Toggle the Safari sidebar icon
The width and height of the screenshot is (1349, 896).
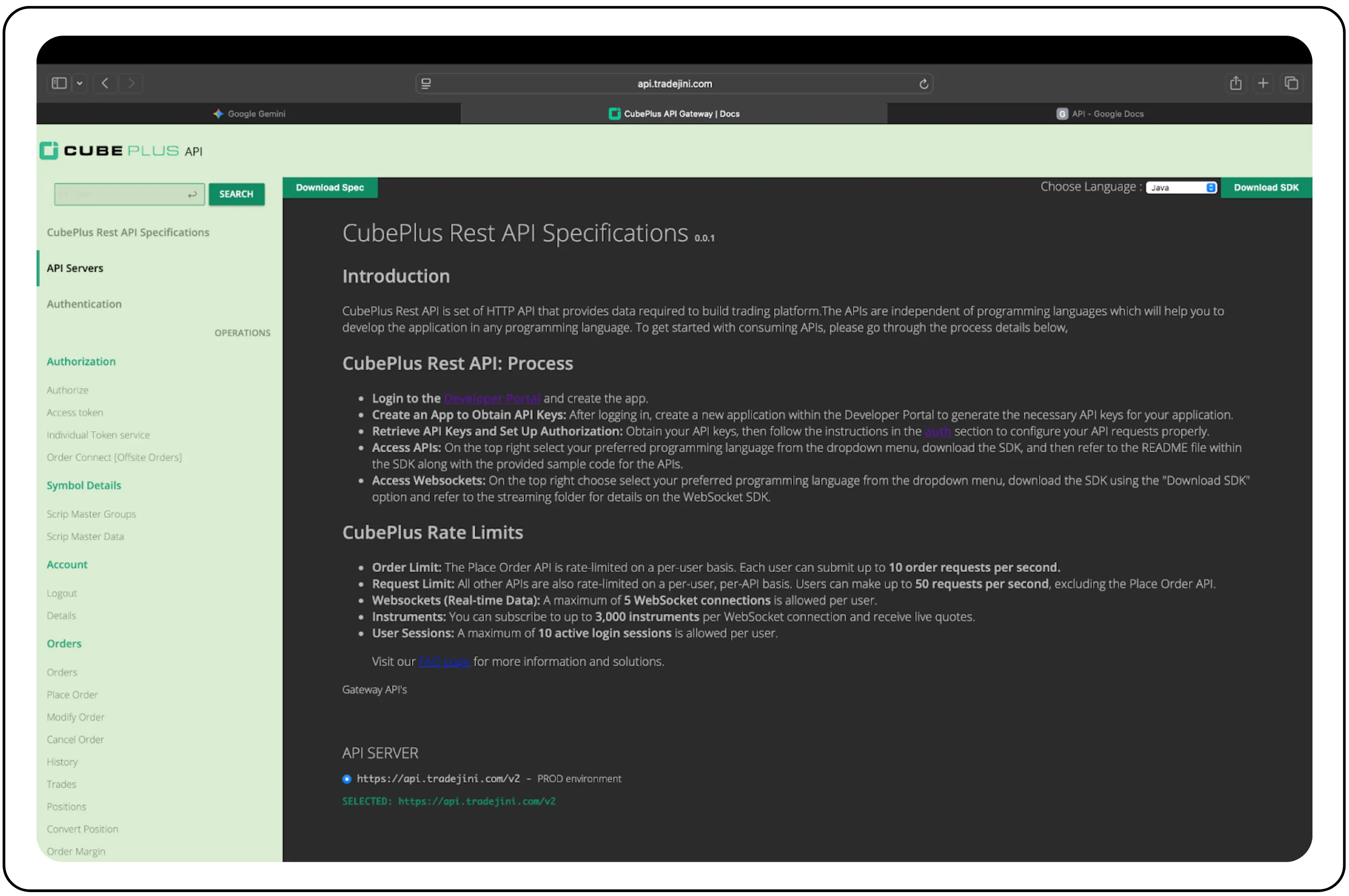(59, 83)
